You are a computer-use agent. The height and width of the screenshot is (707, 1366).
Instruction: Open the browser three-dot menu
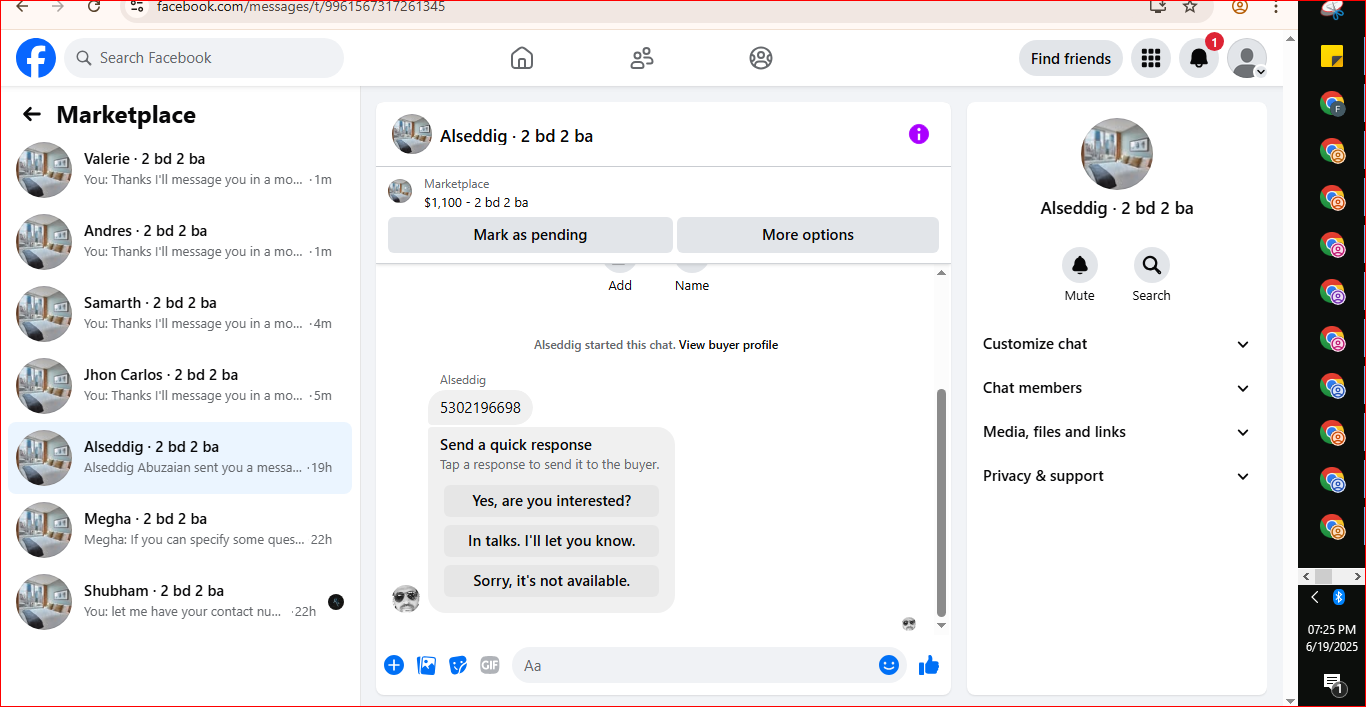click(x=1276, y=6)
